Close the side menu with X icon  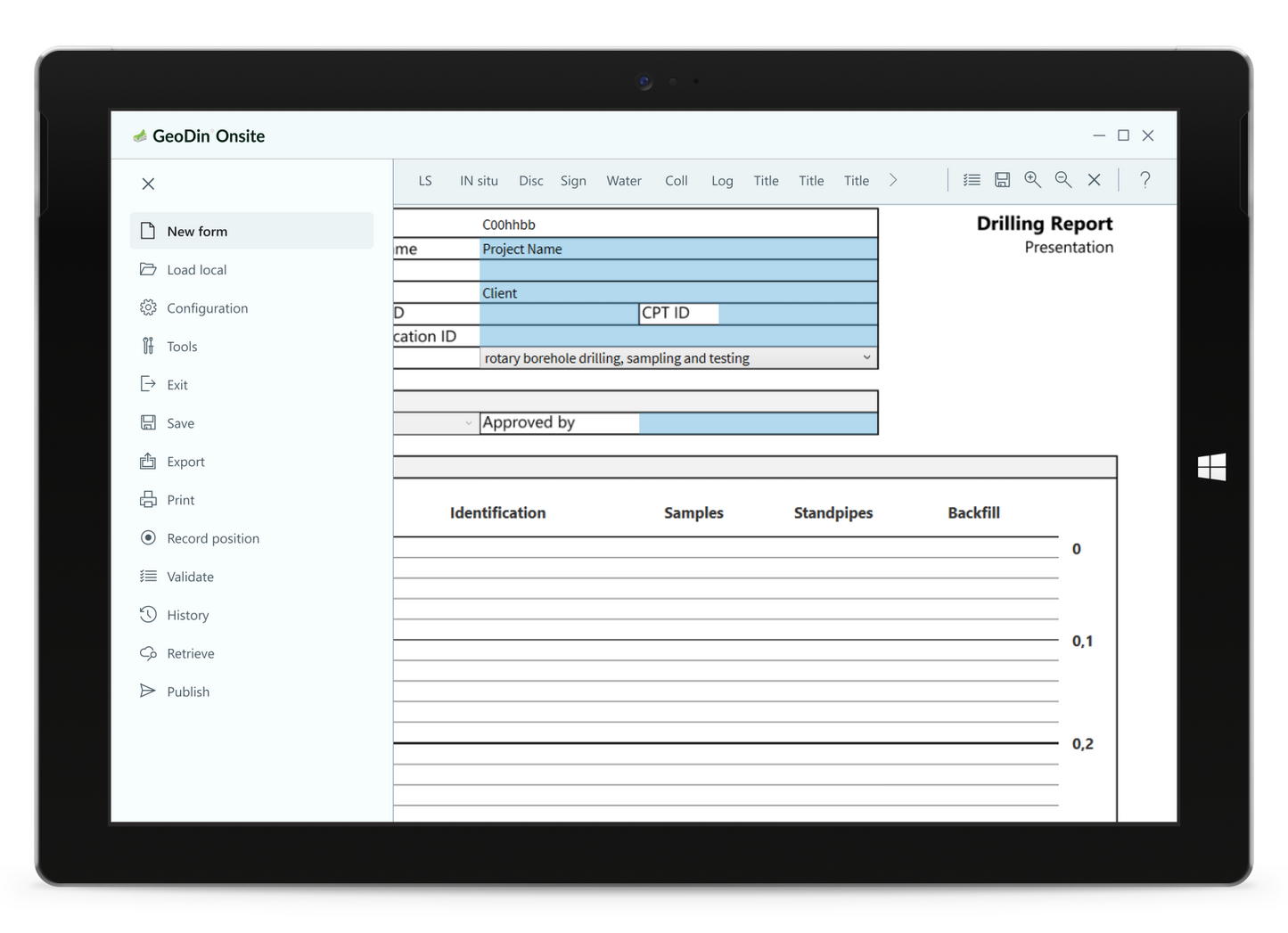tap(148, 184)
